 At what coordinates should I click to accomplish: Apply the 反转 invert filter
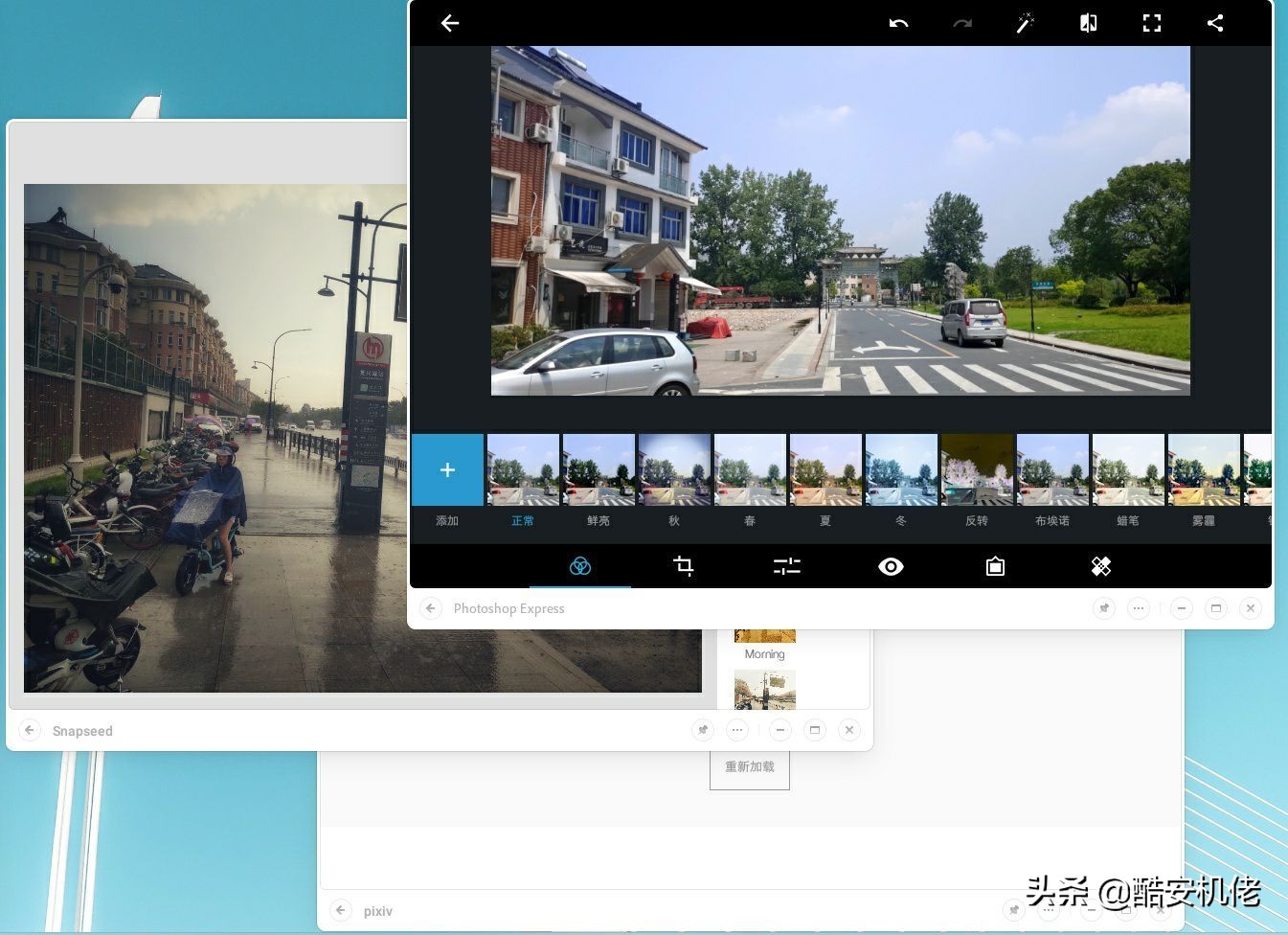(x=977, y=469)
